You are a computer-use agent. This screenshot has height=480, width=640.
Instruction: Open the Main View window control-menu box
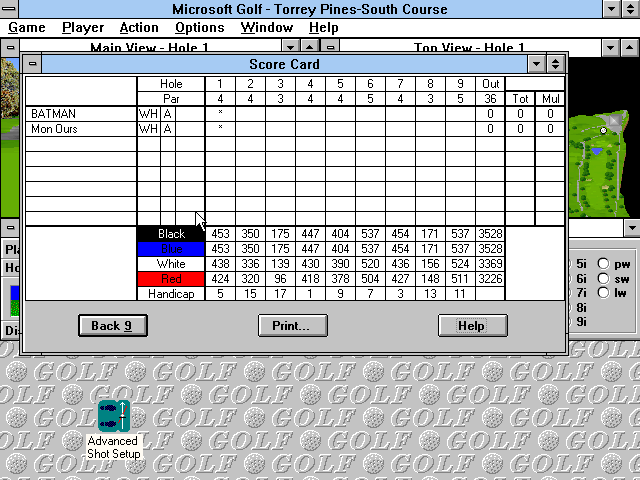click(10, 47)
